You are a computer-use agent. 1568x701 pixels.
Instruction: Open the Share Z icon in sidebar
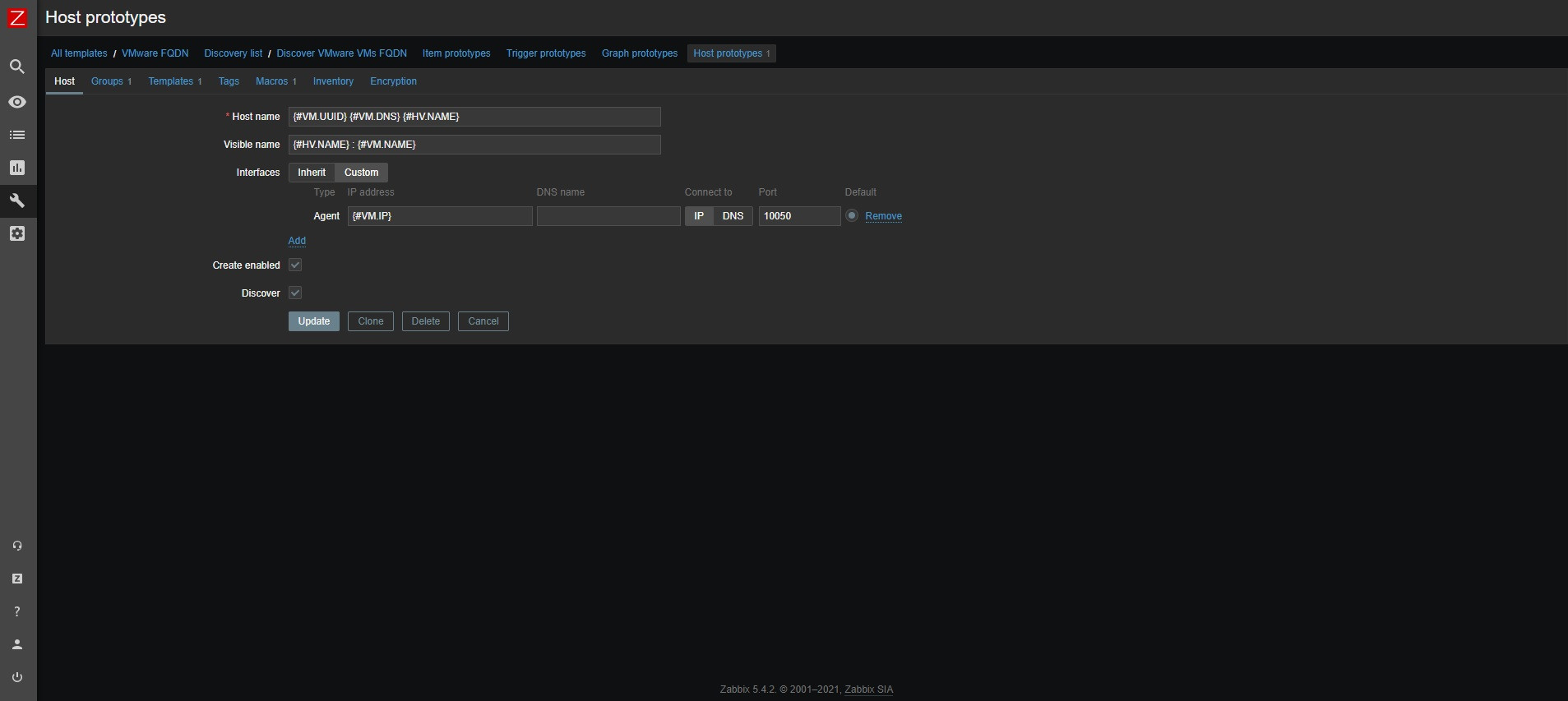[x=17, y=579]
